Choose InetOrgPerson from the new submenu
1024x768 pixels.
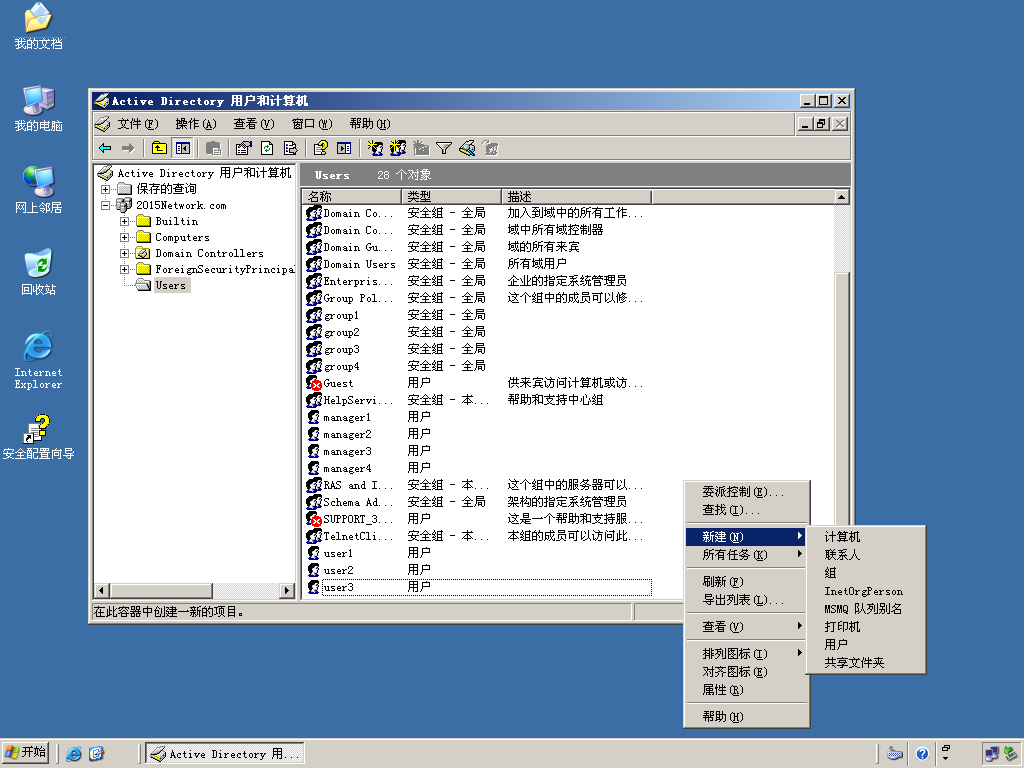[866, 591]
